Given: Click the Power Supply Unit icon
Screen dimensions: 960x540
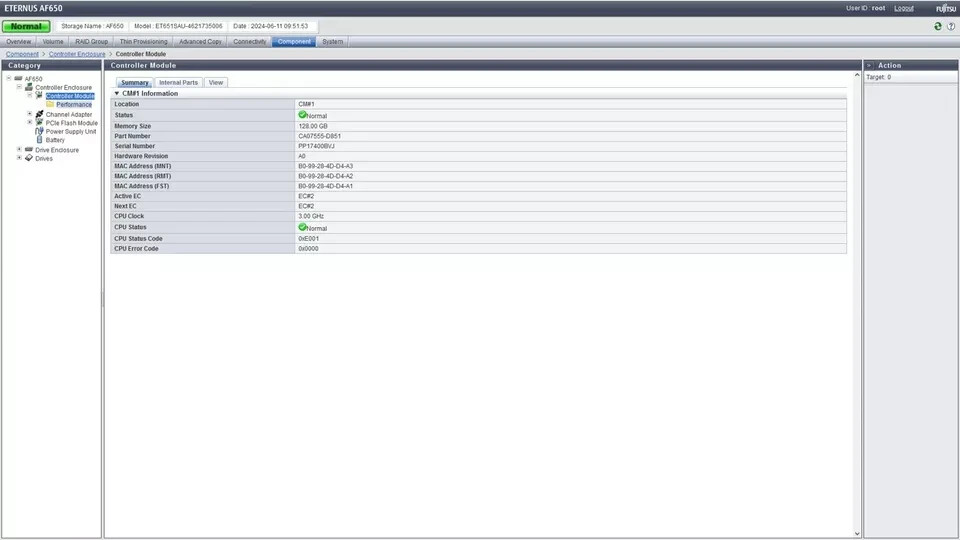Looking at the screenshot, I should [x=39, y=131].
